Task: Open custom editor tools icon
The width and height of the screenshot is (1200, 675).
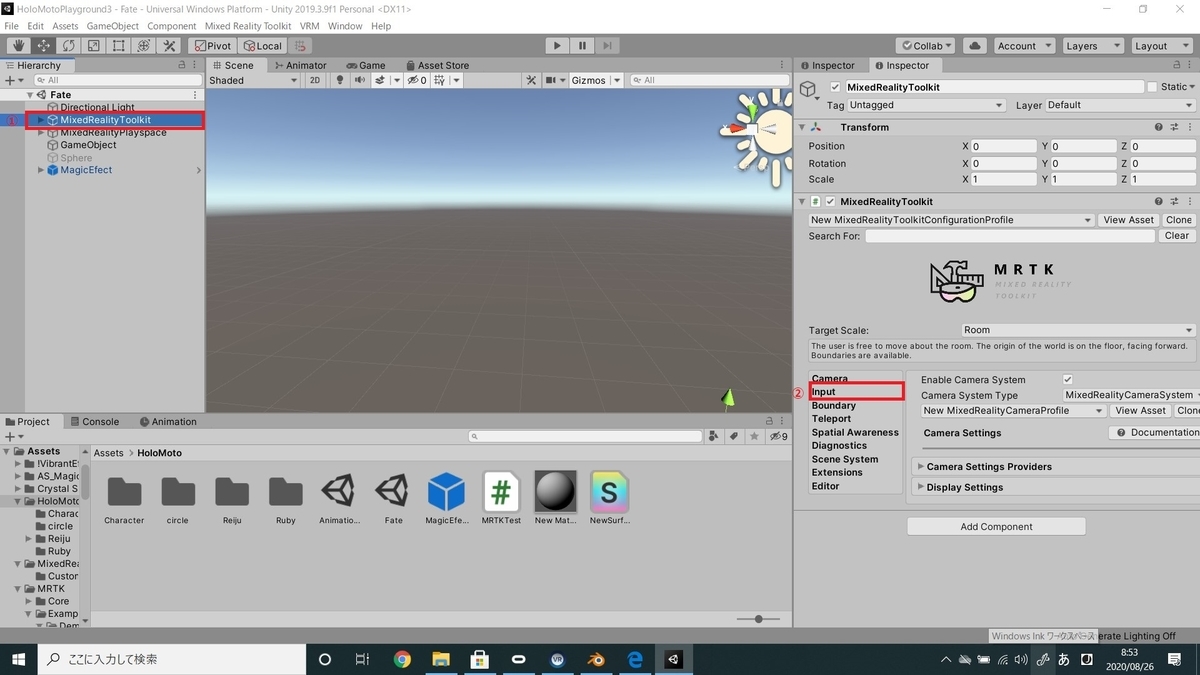Action: coord(169,46)
